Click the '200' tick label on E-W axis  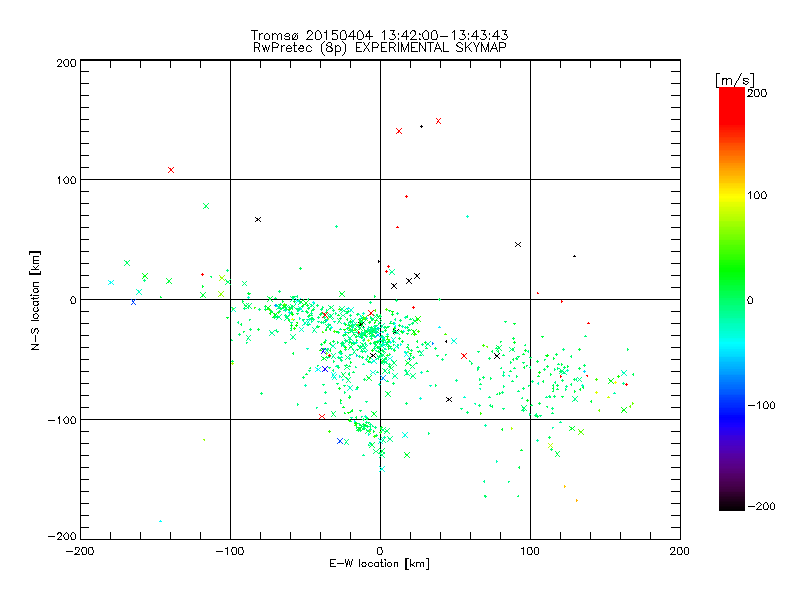click(680, 551)
